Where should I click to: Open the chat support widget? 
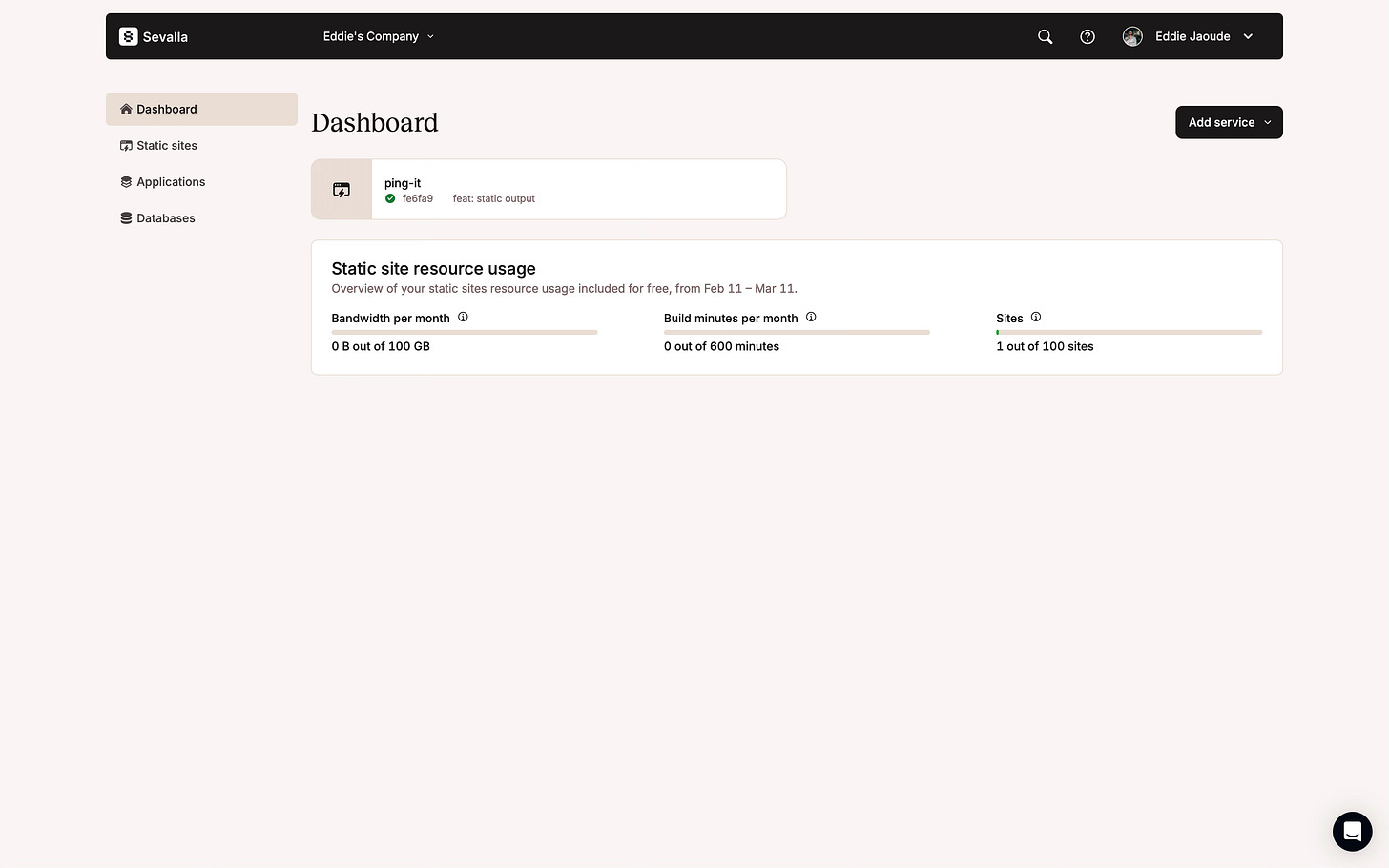(x=1352, y=832)
